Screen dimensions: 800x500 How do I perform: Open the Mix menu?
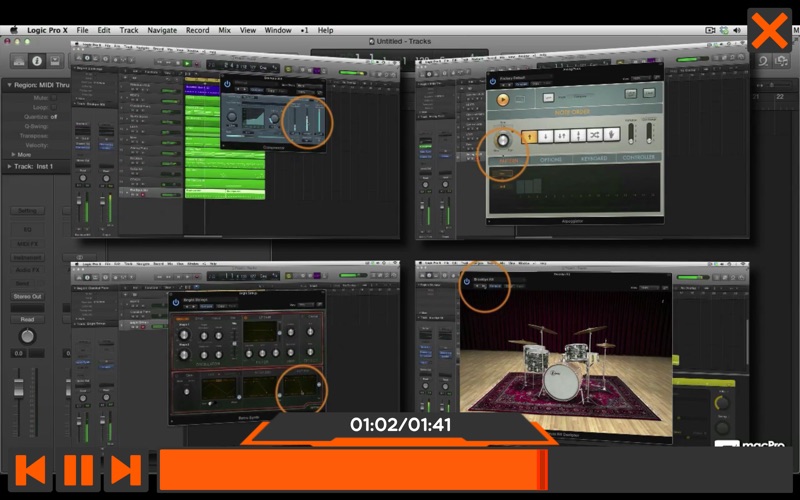click(224, 30)
